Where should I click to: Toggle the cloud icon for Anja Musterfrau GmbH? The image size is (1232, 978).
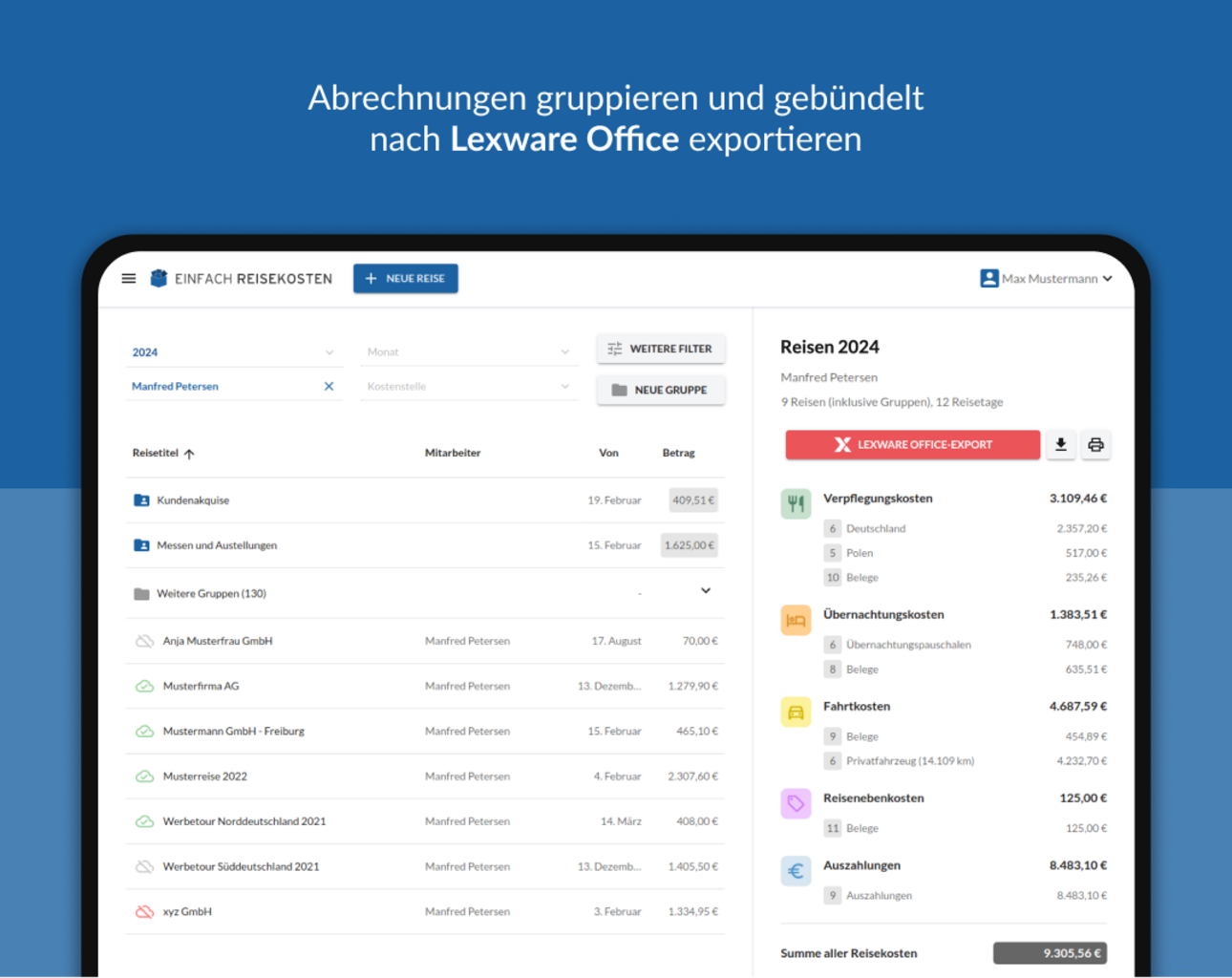pos(144,642)
